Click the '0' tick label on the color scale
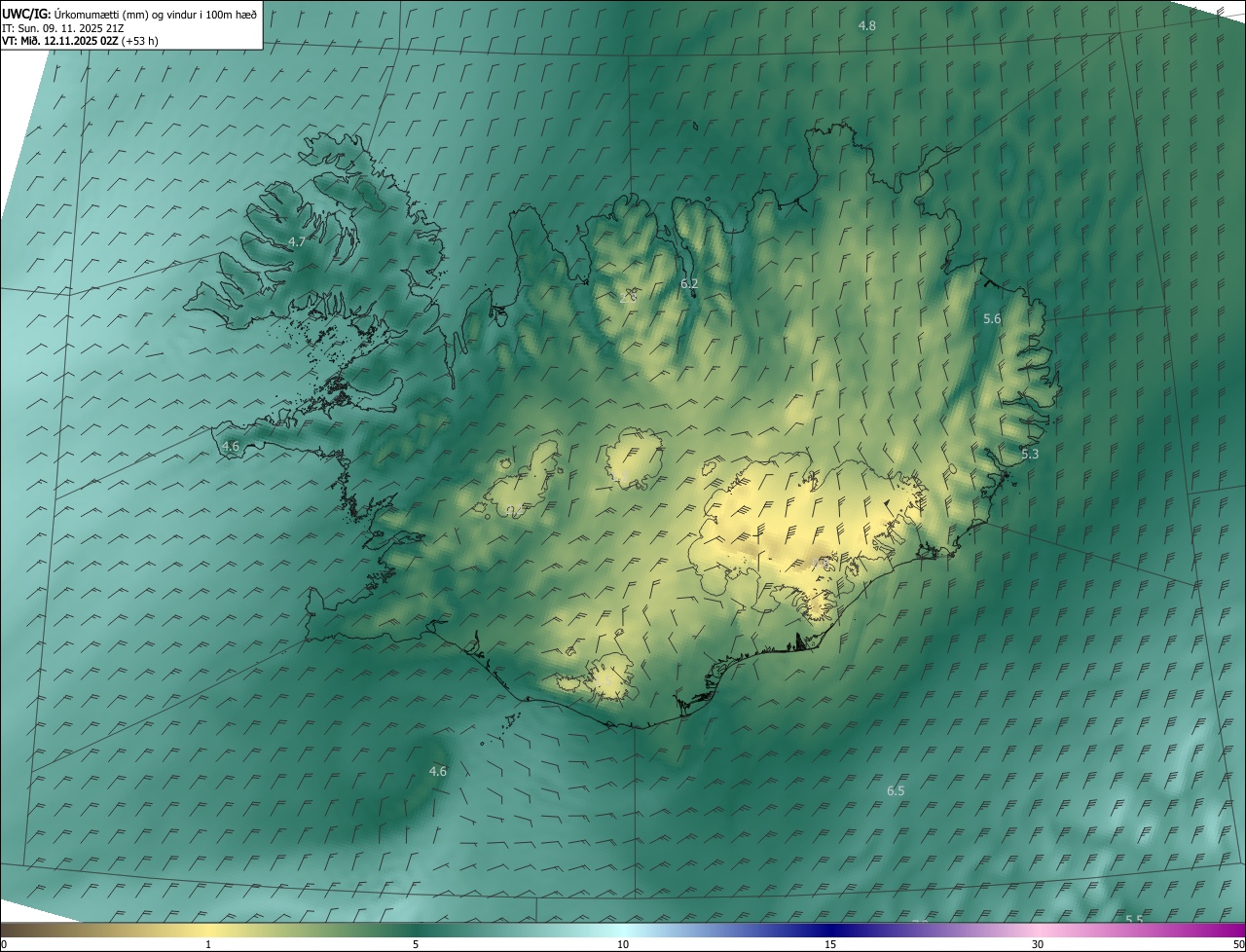 point(4,944)
